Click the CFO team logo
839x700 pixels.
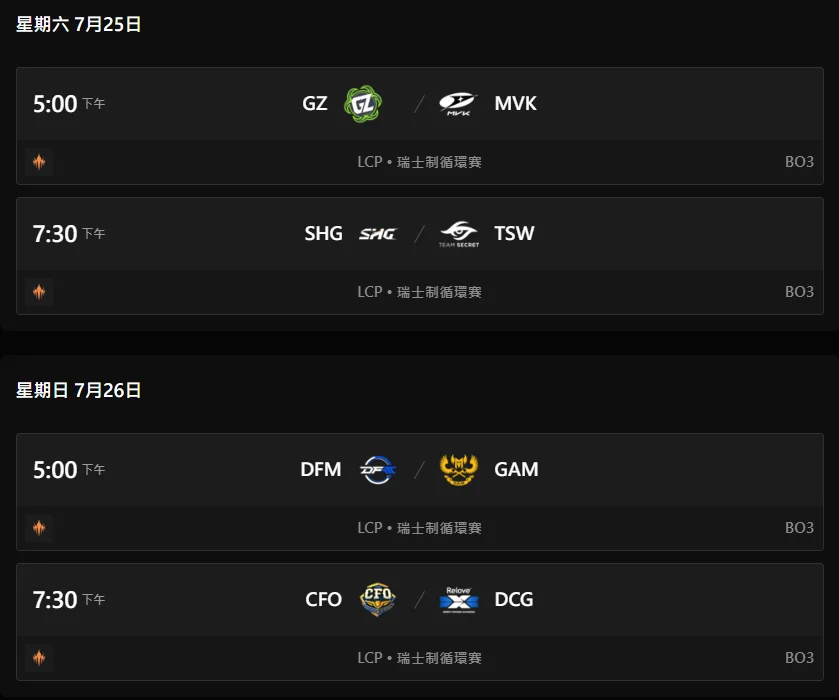(x=378, y=599)
